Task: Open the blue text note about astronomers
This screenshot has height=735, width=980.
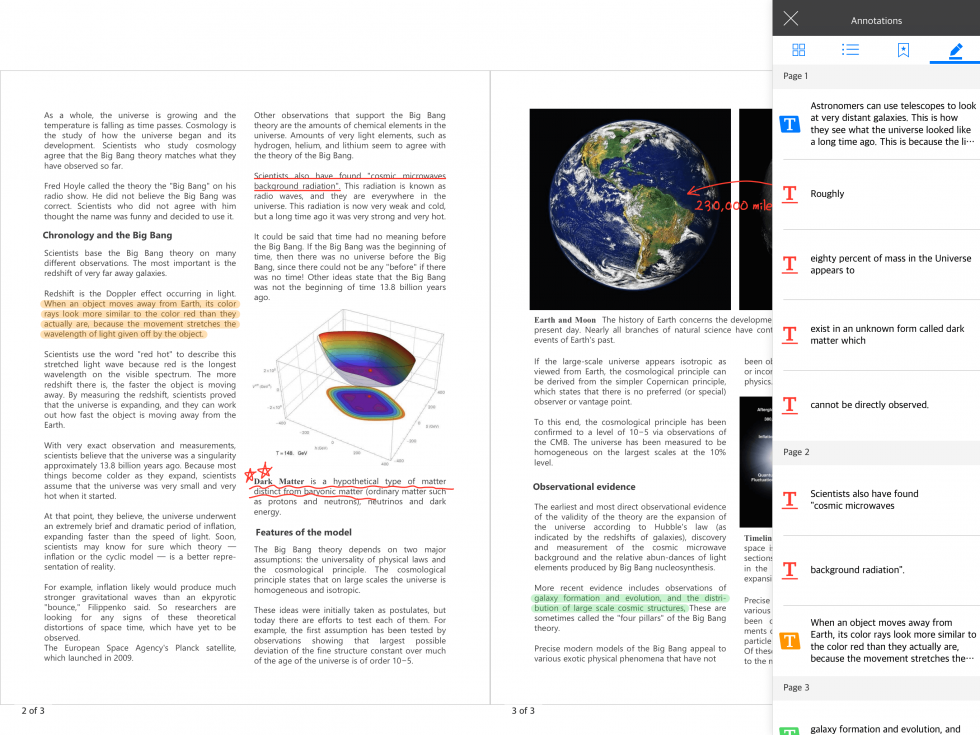Action: 876,124
